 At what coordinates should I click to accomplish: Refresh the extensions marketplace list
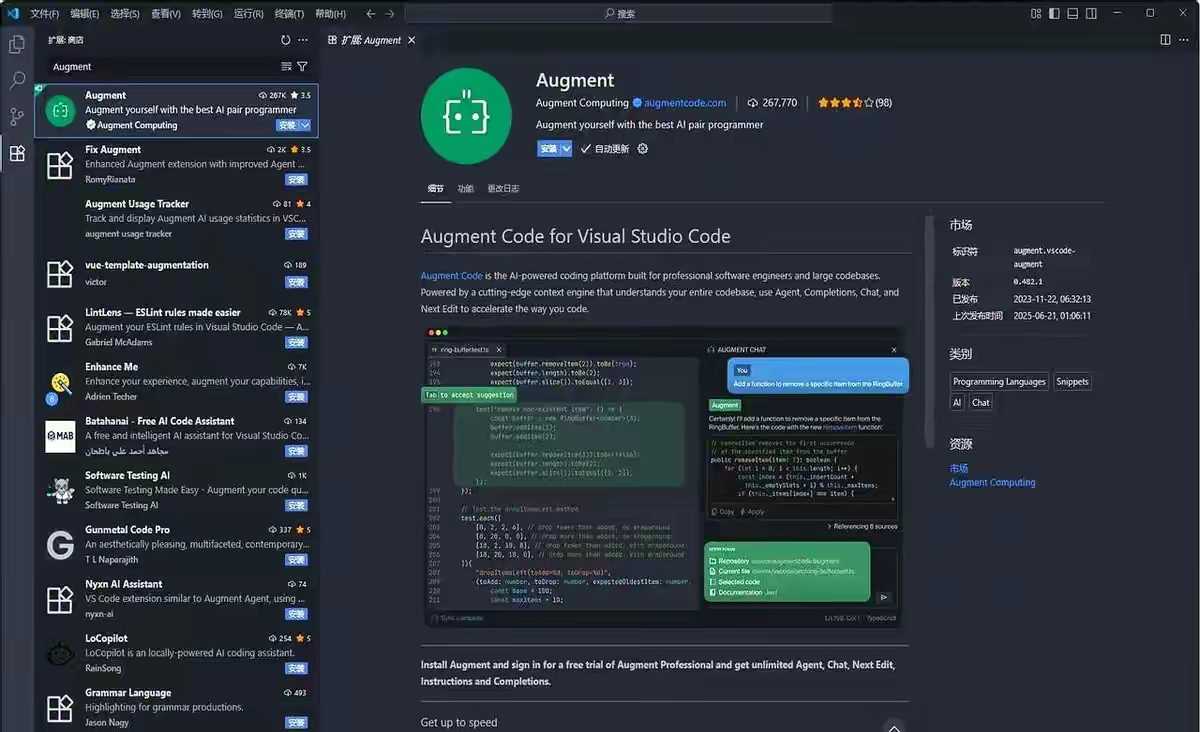[285, 40]
